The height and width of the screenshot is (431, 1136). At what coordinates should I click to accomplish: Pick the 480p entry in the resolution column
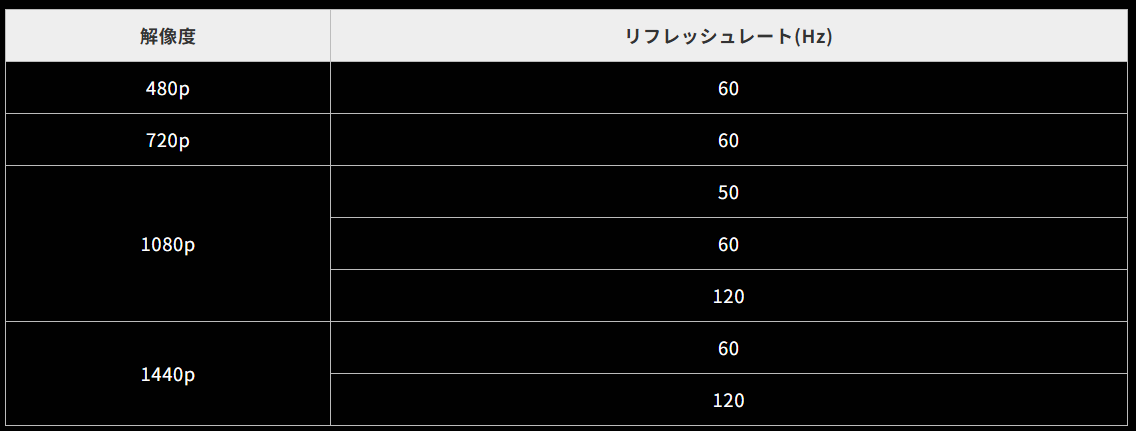(x=168, y=89)
